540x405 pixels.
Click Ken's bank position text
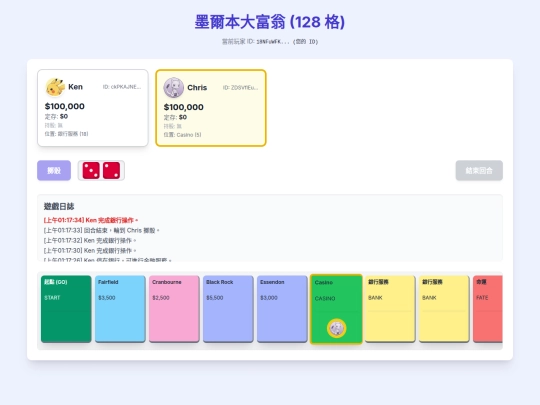point(66,134)
